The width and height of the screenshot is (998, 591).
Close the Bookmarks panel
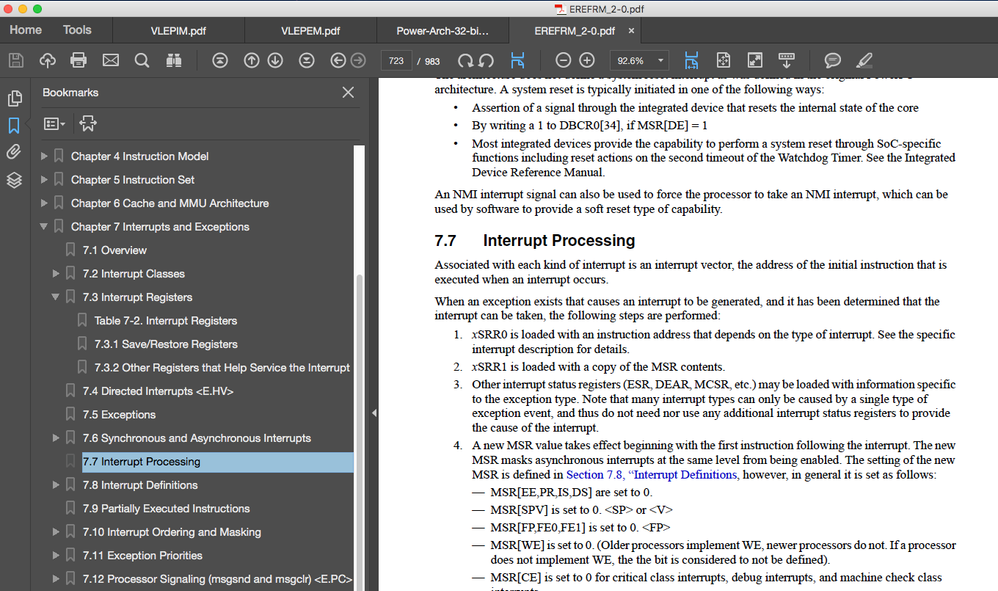[x=348, y=92]
